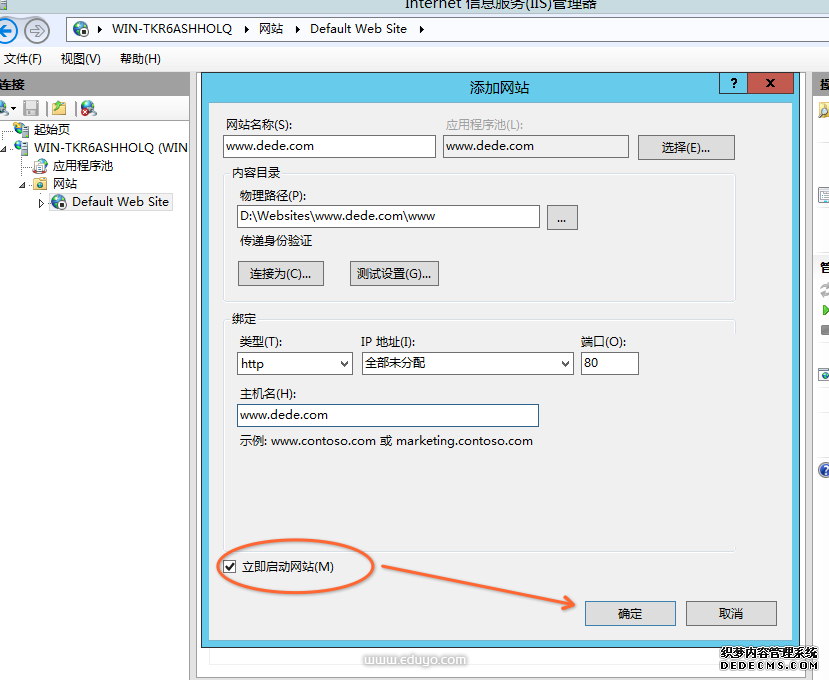Open the binding Type dropdown showing http

(x=294, y=364)
